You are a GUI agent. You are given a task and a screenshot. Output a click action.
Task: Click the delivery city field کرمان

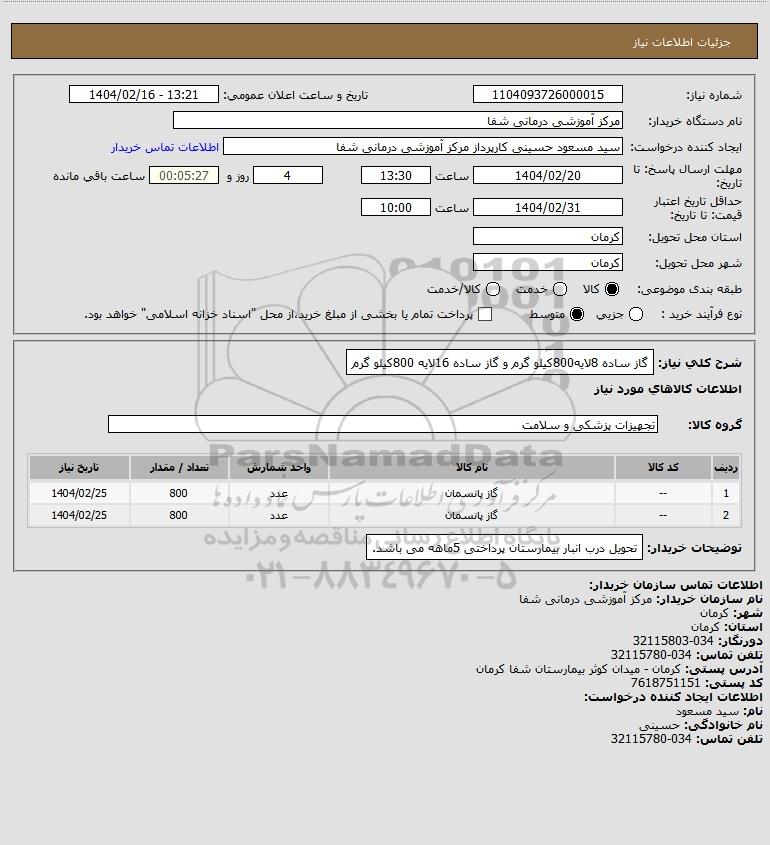tap(547, 262)
